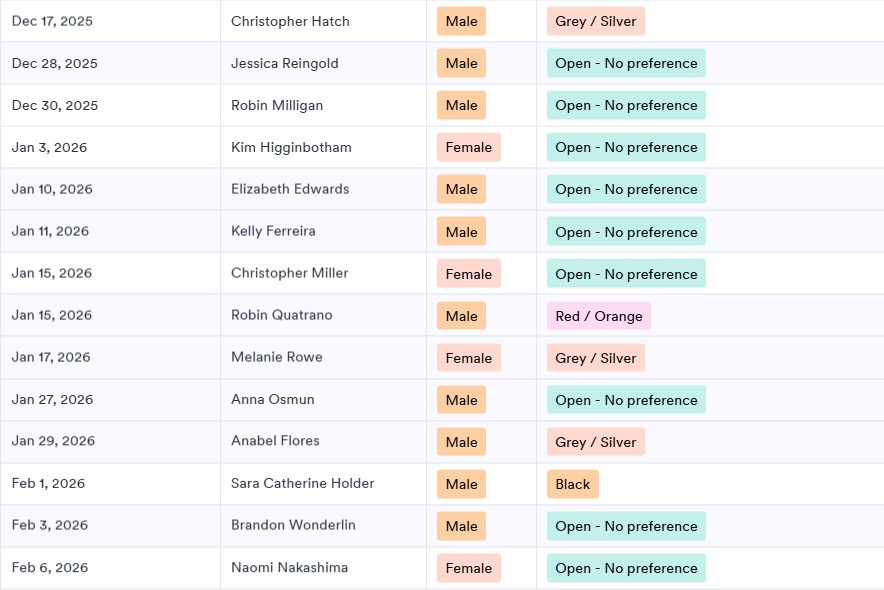Click the Jan 27, 2026 date cell
The width and height of the screenshot is (884, 590).
coord(52,400)
